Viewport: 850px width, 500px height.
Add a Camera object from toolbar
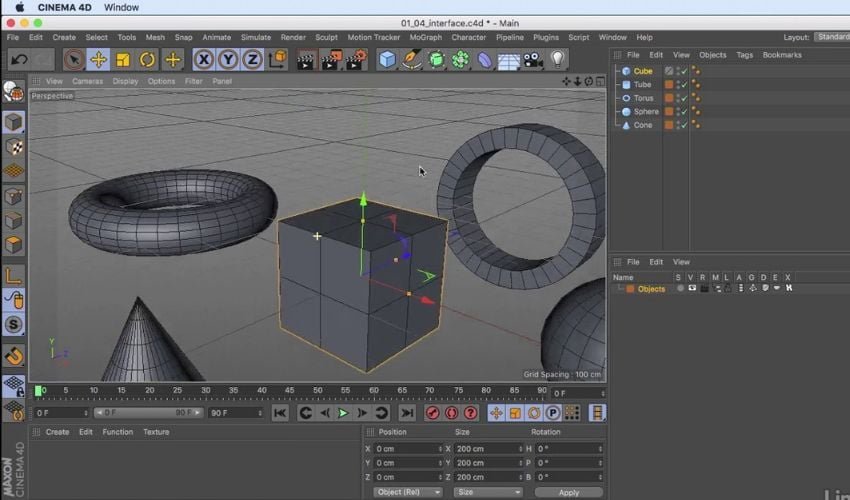pyautogui.click(x=533, y=60)
